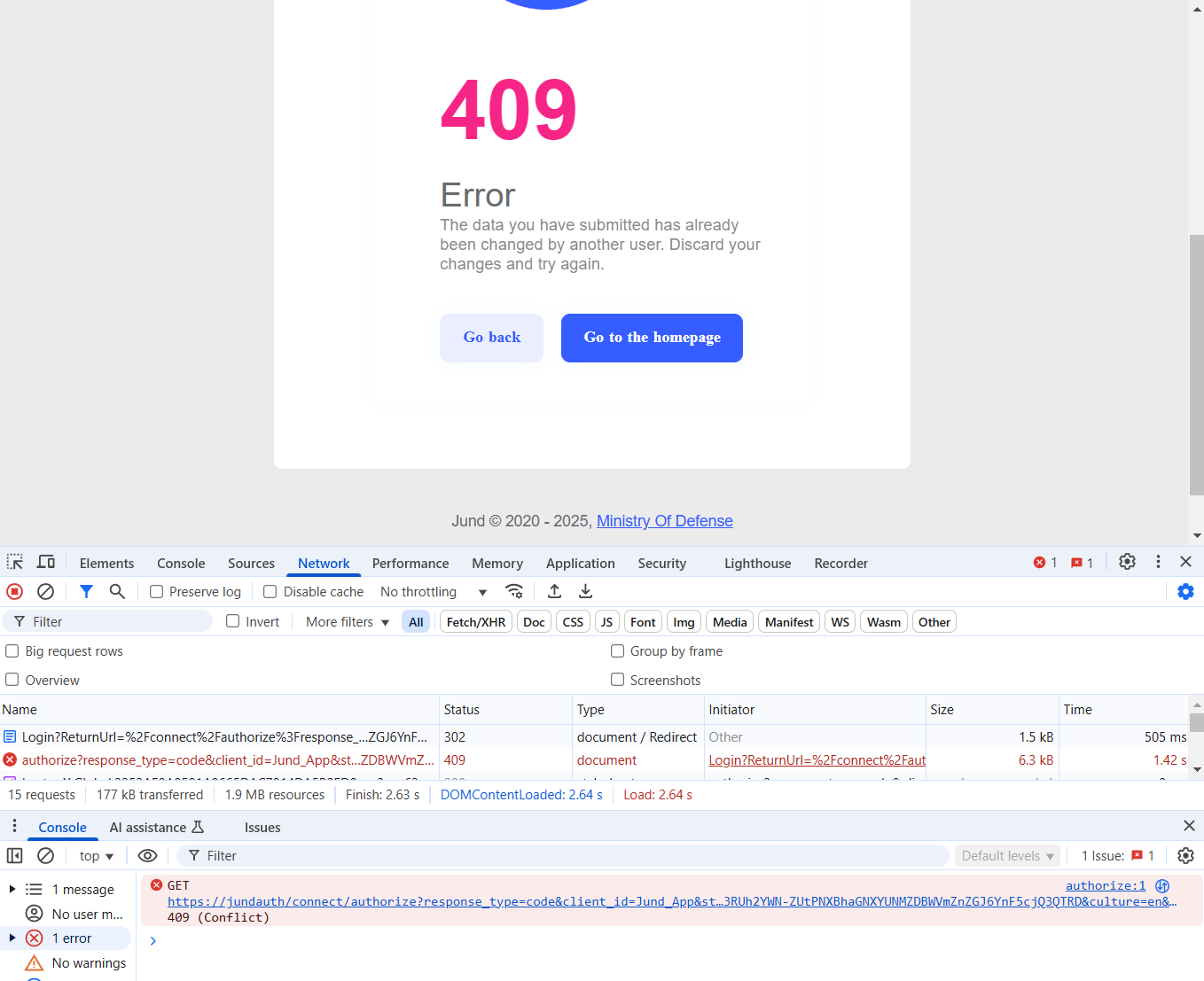The height and width of the screenshot is (981, 1204).
Task: Open DevTools settings gear icon
Action: 1127,562
